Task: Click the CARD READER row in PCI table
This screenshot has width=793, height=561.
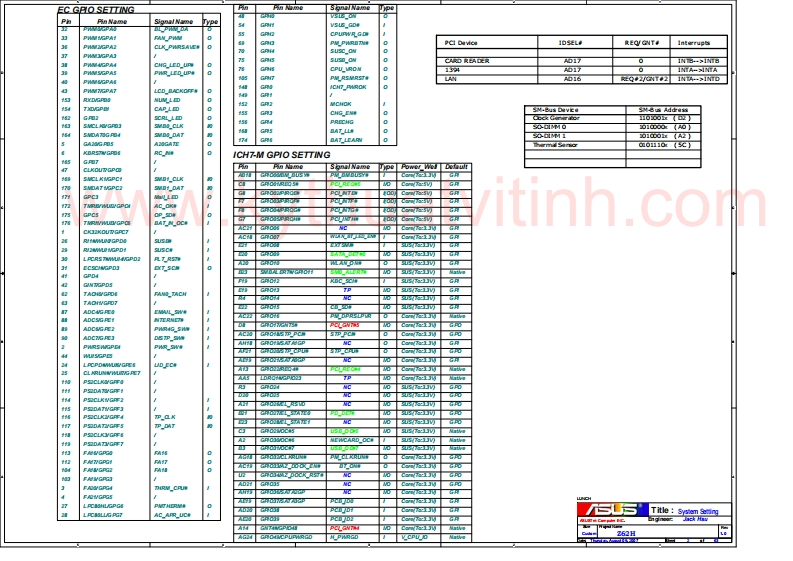Action: pos(467,60)
